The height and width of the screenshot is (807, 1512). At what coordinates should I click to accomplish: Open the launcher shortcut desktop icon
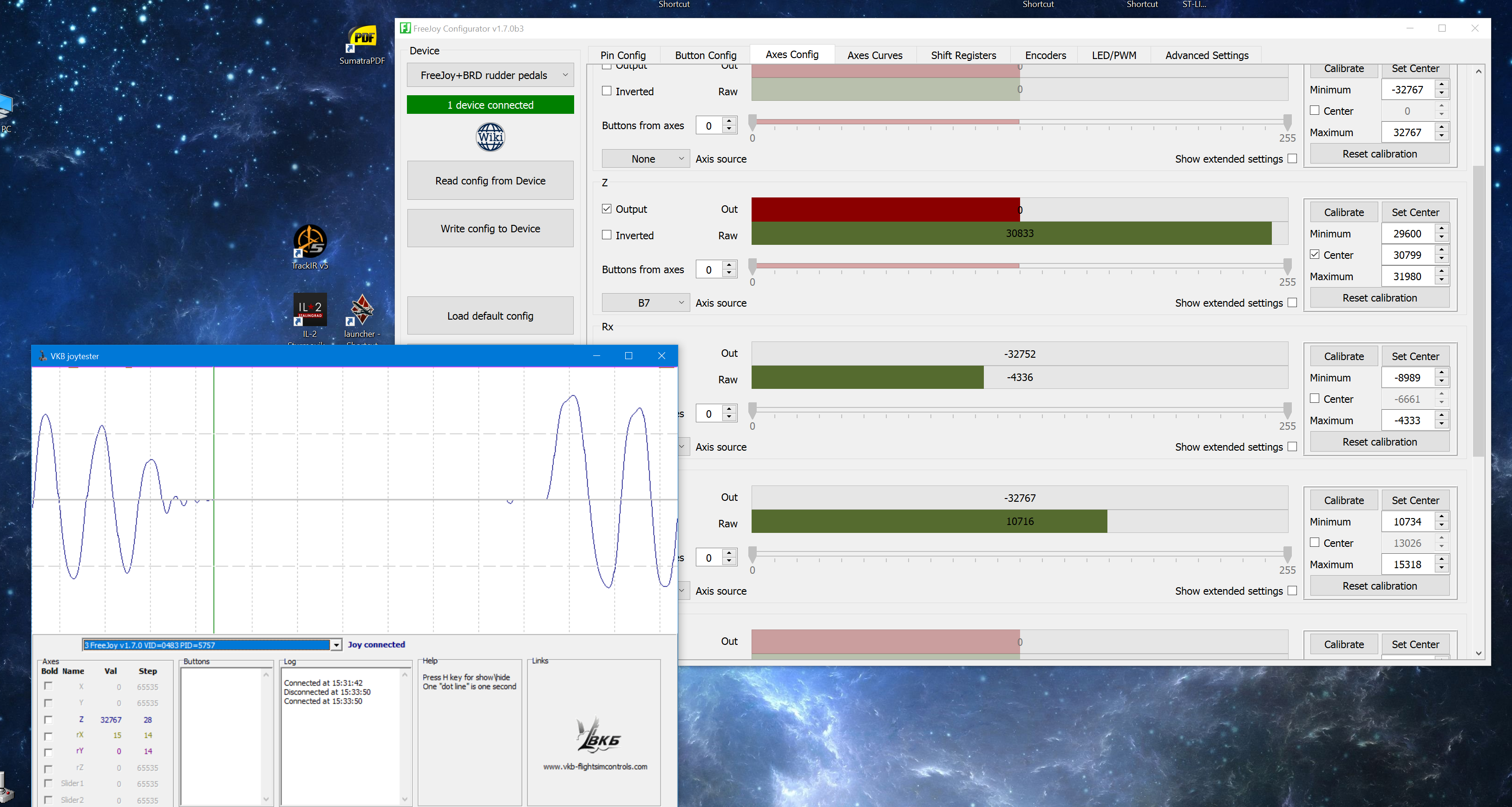(362, 309)
